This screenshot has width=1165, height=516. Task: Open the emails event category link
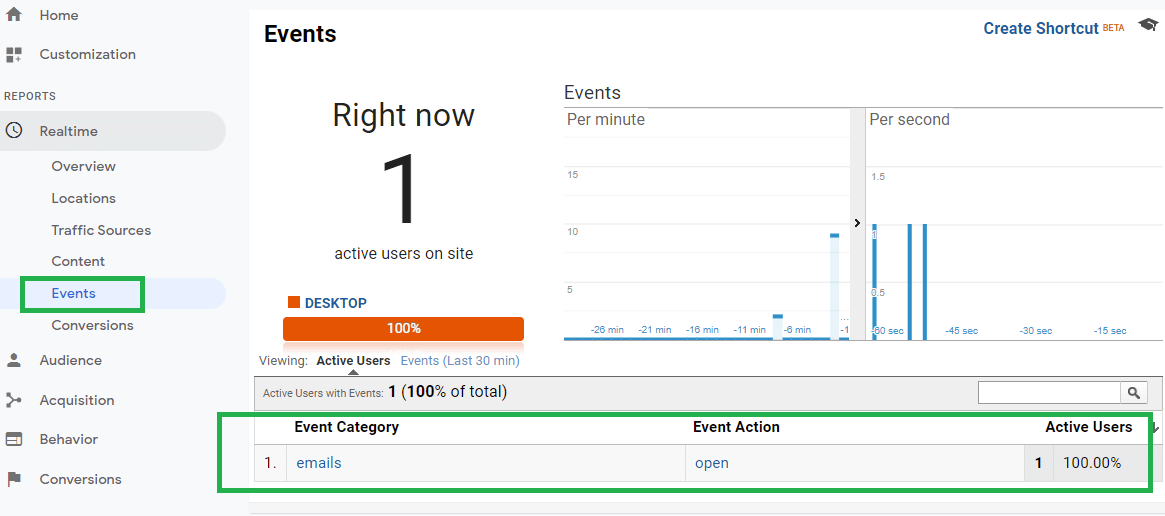point(319,462)
